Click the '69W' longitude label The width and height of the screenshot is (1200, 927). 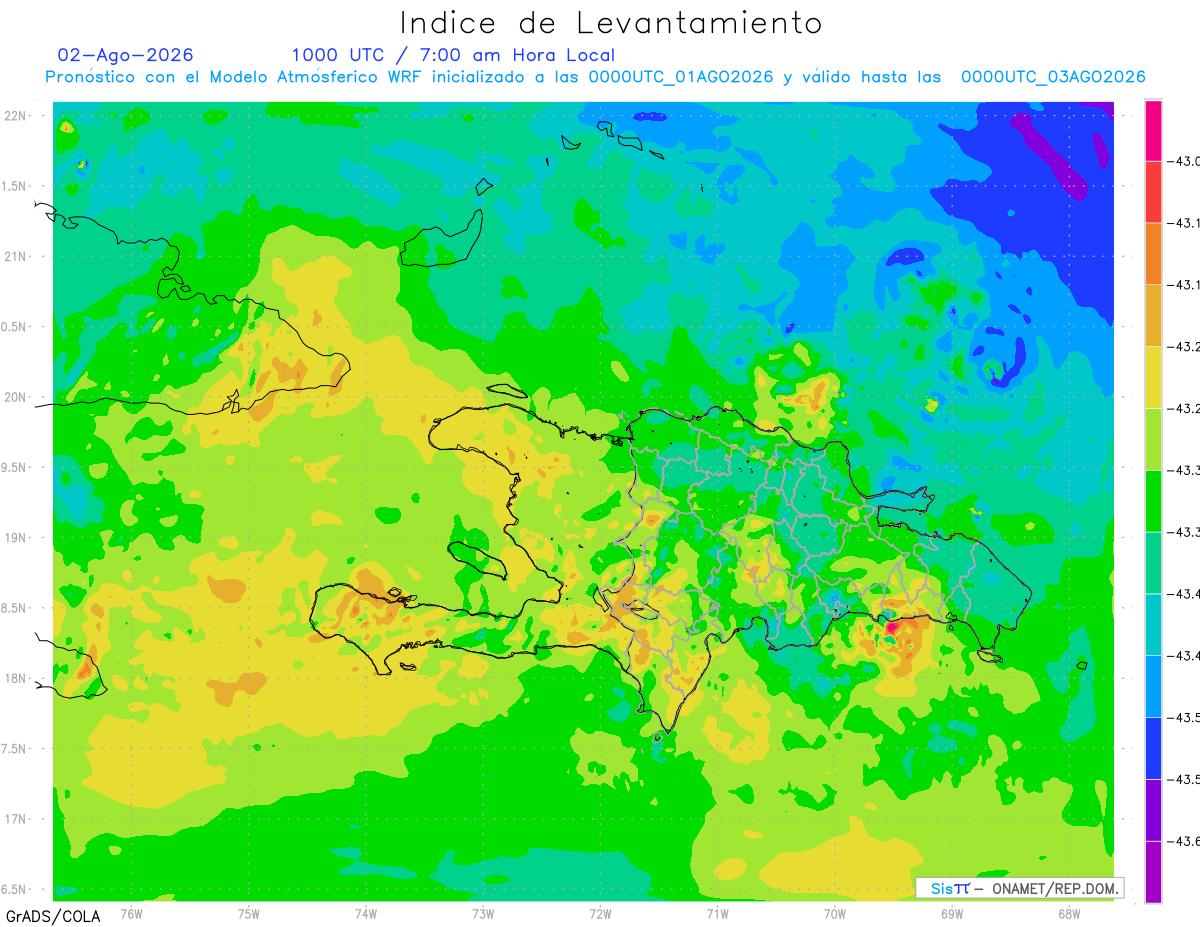(x=952, y=913)
